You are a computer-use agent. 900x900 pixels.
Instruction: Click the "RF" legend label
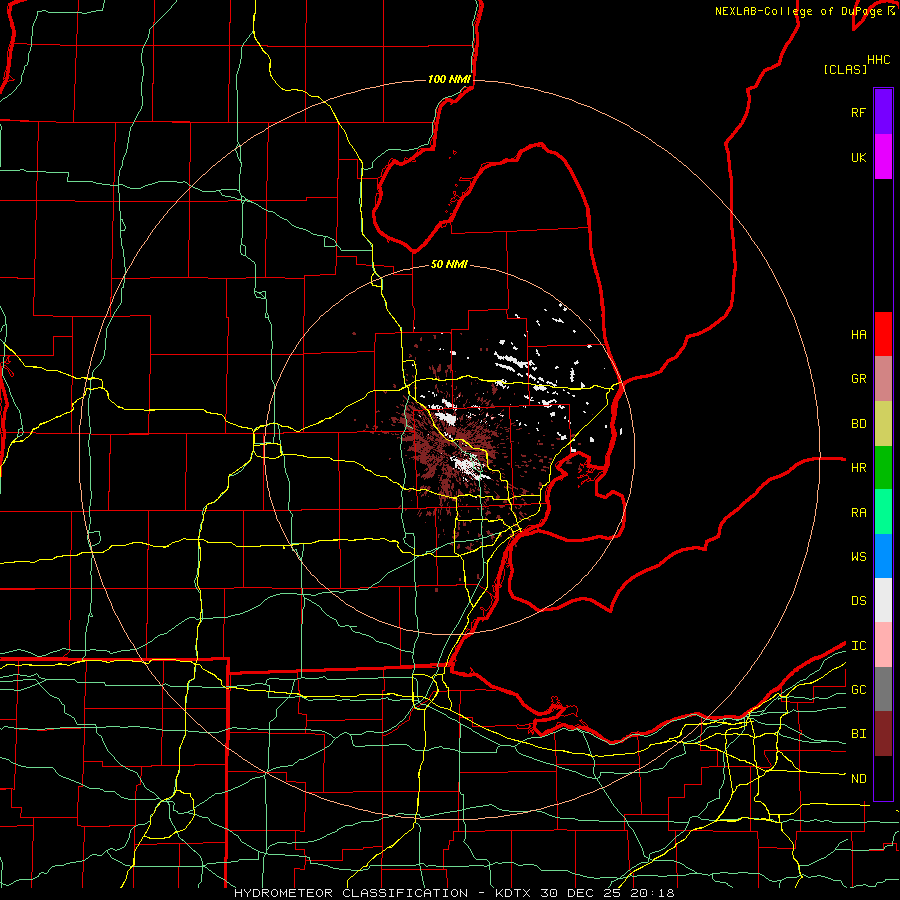tap(858, 112)
